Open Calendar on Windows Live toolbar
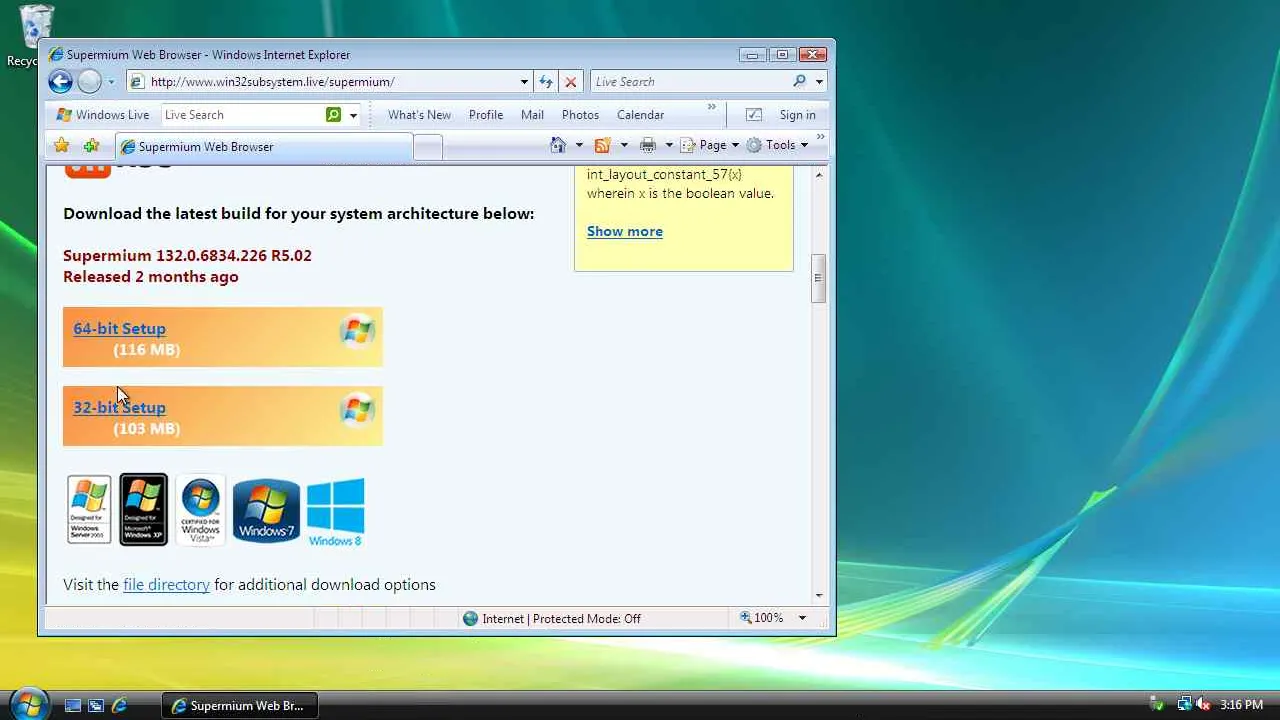The width and height of the screenshot is (1280, 720). coord(640,115)
